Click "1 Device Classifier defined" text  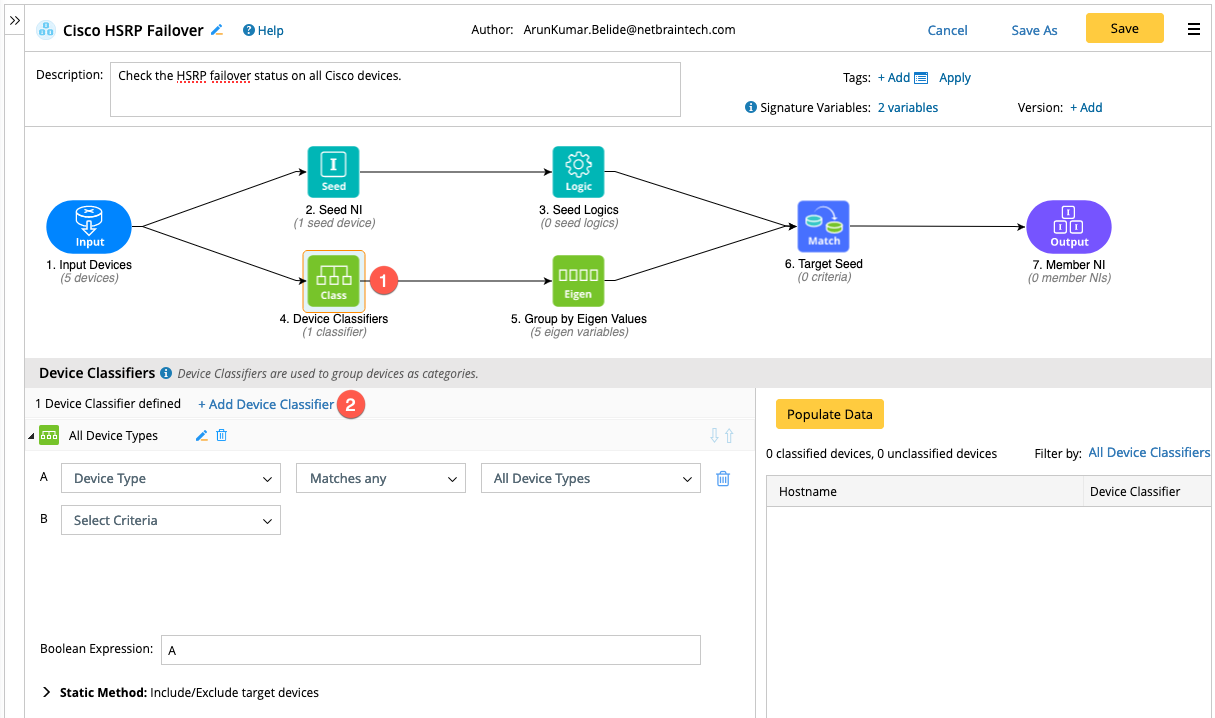click(x=108, y=404)
